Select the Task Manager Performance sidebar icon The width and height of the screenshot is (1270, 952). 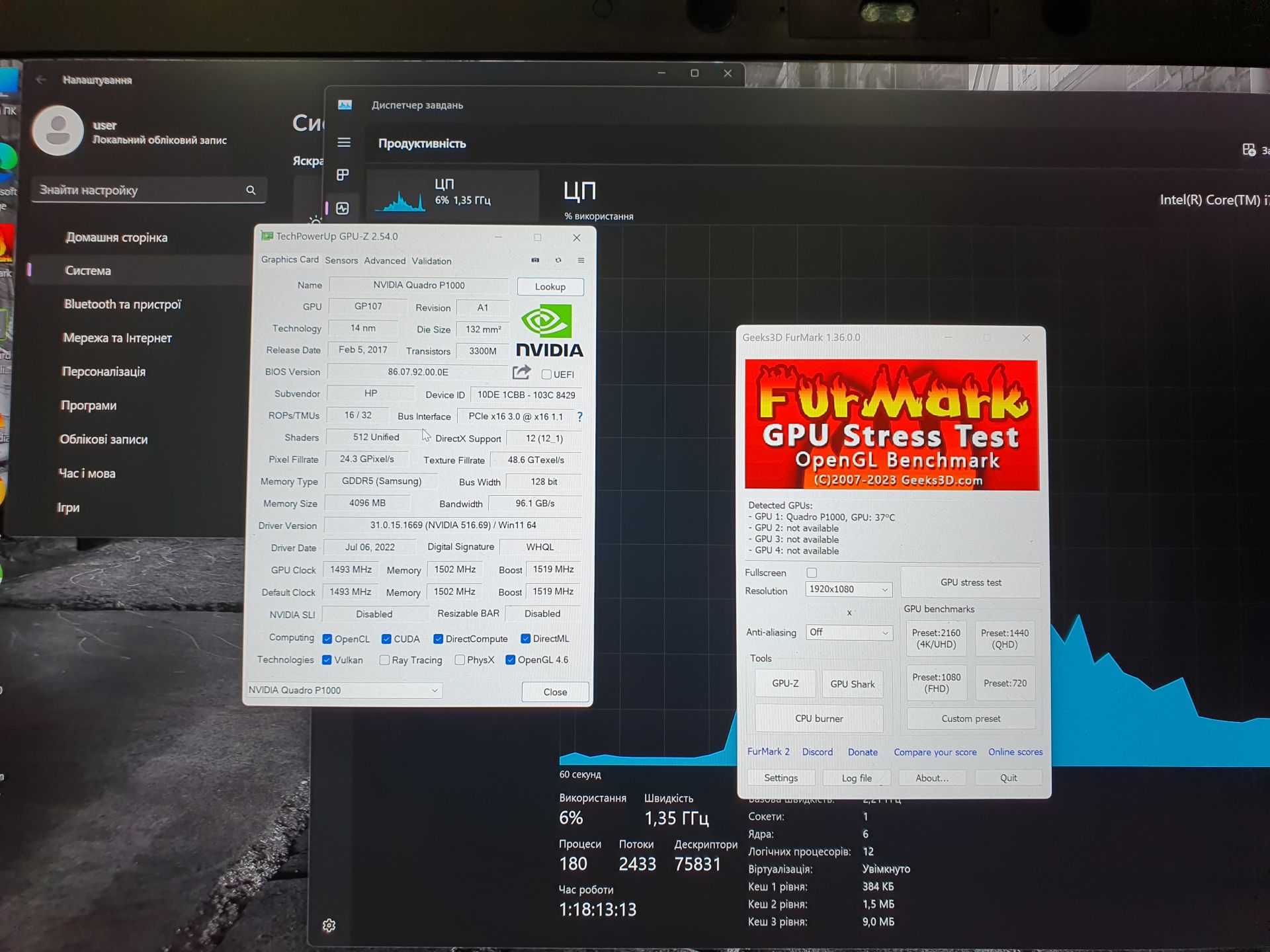(x=343, y=208)
